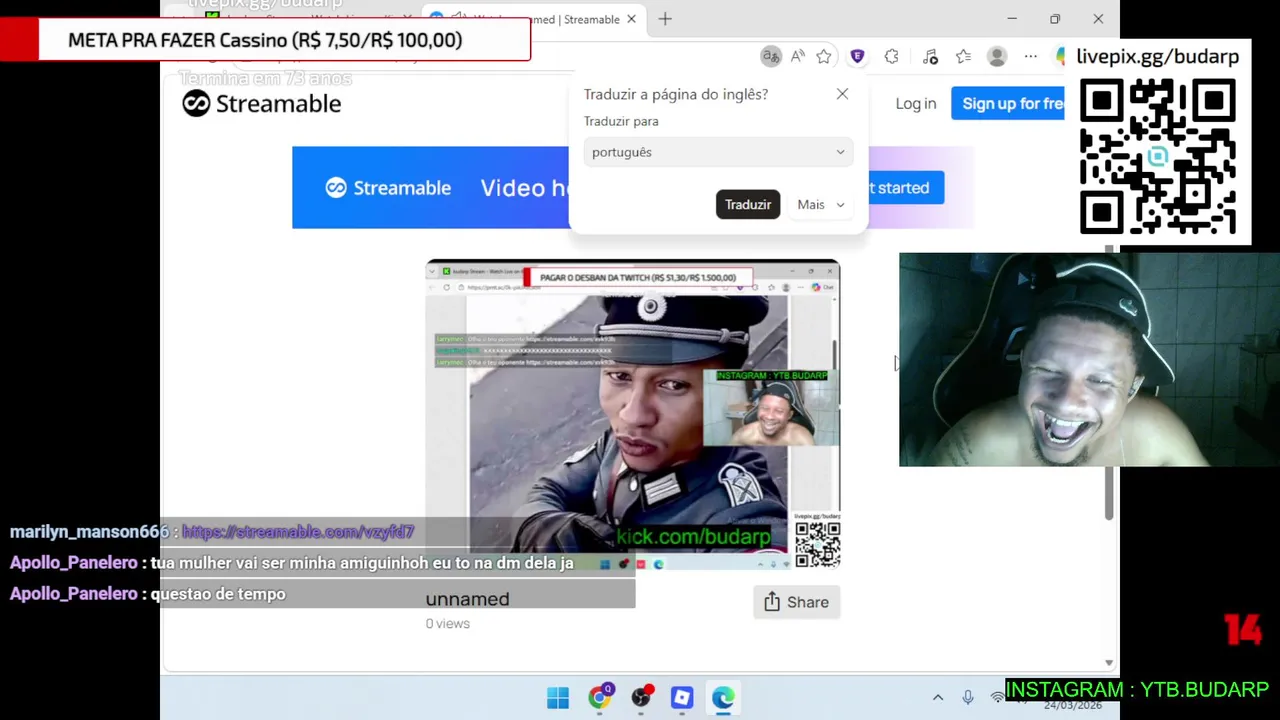Open the Windows Start menu
This screenshot has height=720, width=1280.
[x=558, y=697]
